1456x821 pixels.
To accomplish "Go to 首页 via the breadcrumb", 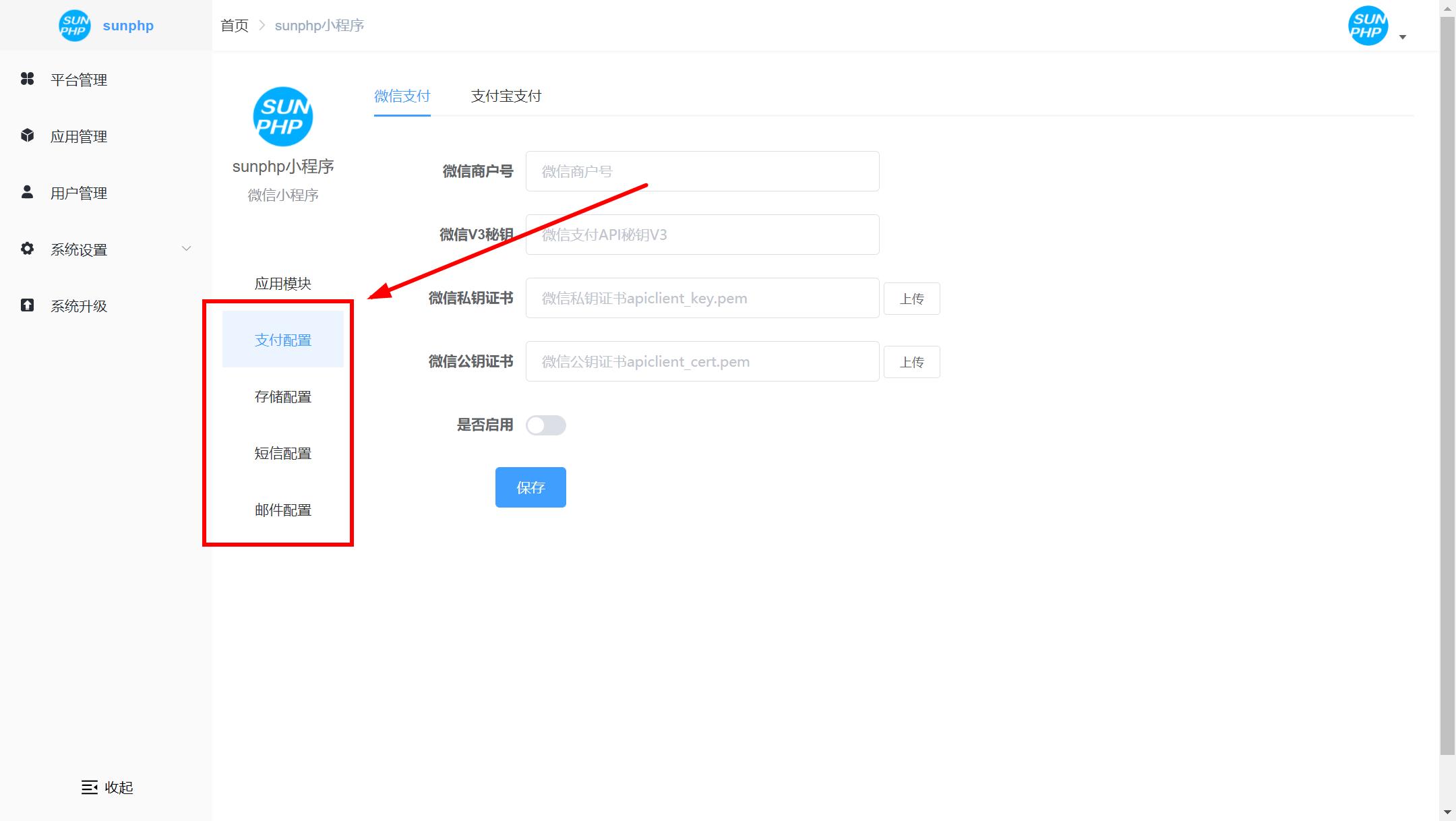I will click(235, 26).
